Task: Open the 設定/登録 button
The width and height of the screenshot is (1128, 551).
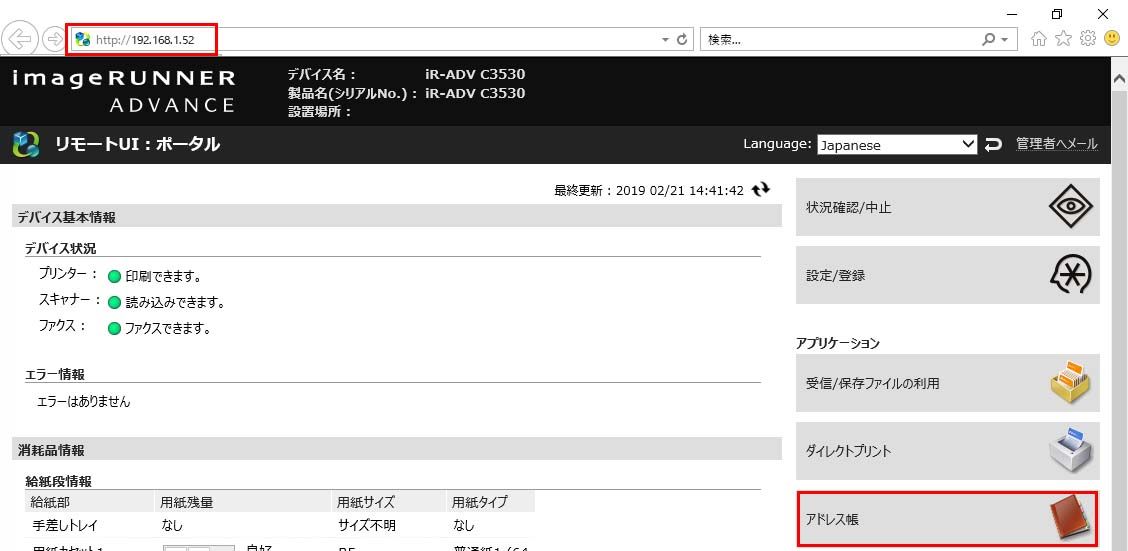Action: 947,275
